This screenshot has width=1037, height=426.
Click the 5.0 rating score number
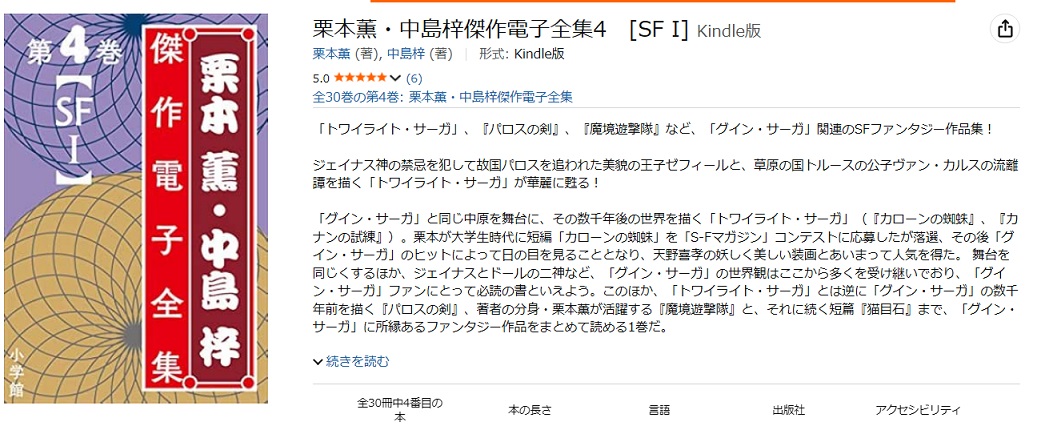tap(321, 78)
